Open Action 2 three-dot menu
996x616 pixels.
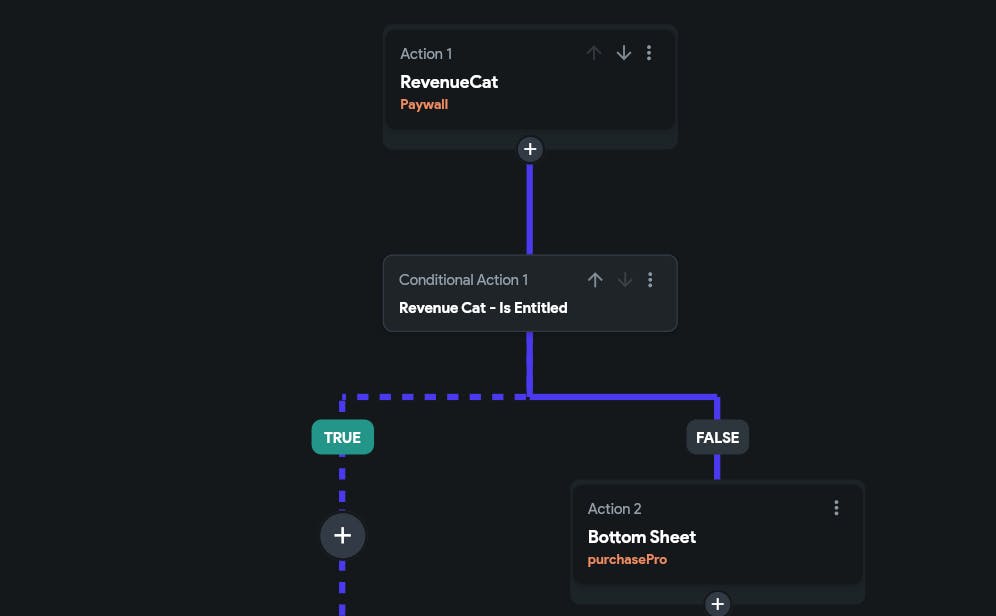[837, 508]
